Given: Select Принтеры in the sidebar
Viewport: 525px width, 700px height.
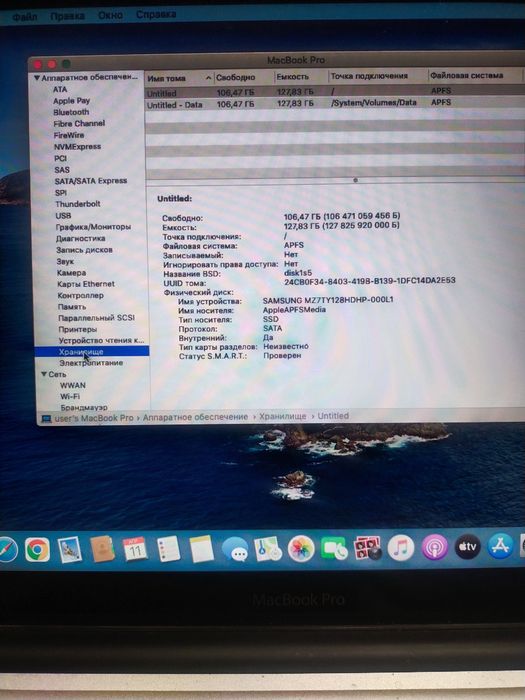Looking at the screenshot, I should 78,329.
